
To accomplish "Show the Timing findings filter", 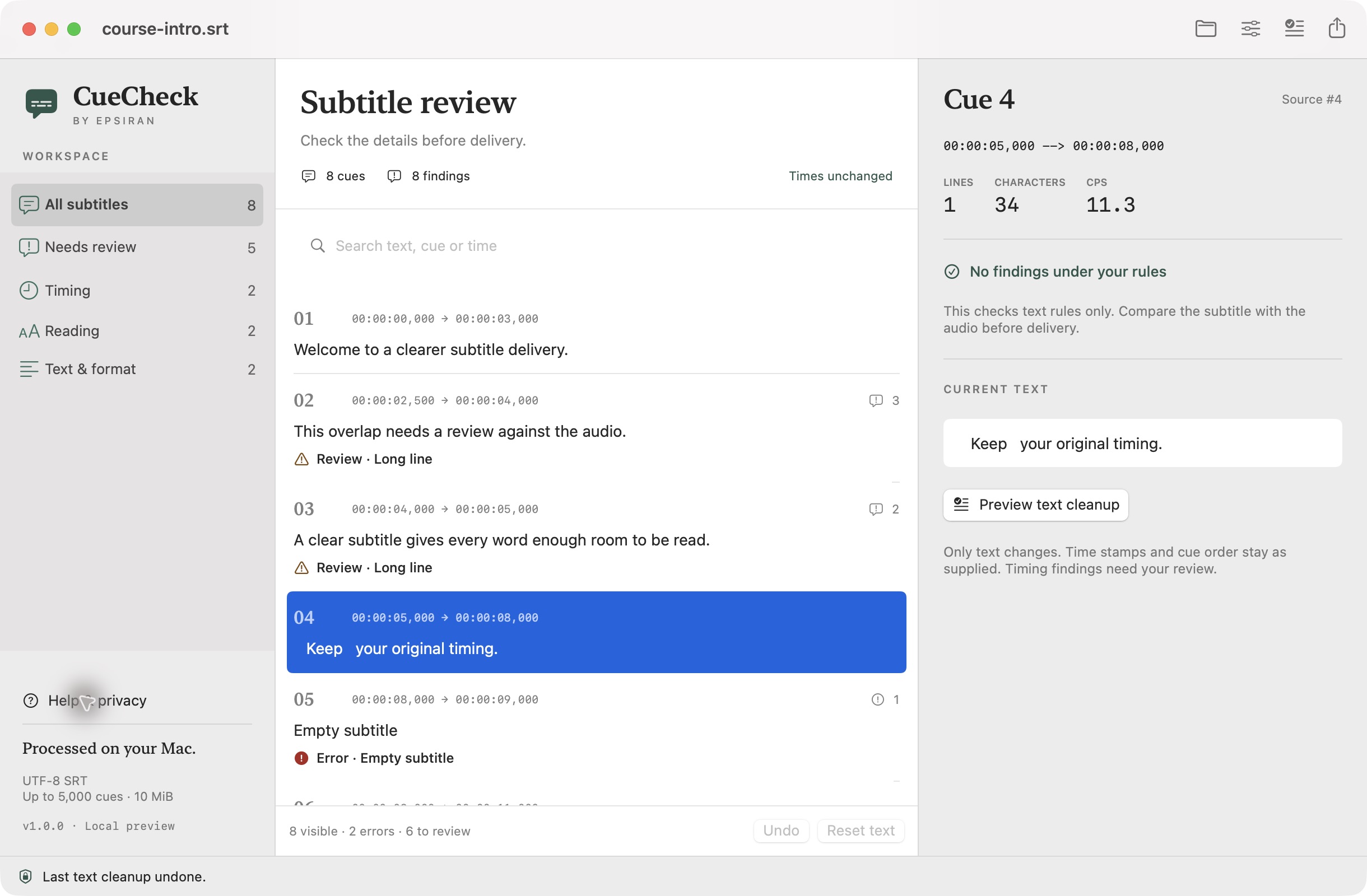I will point(137,291).
